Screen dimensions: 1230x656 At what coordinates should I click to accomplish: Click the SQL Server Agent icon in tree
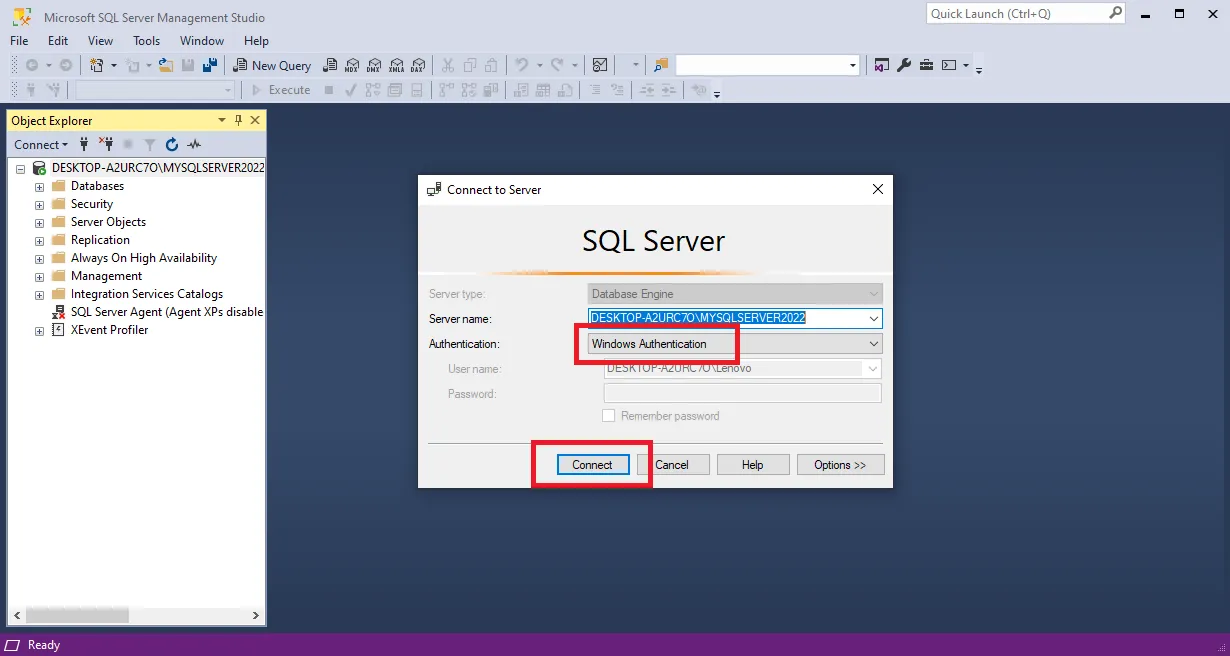point(59,312)
